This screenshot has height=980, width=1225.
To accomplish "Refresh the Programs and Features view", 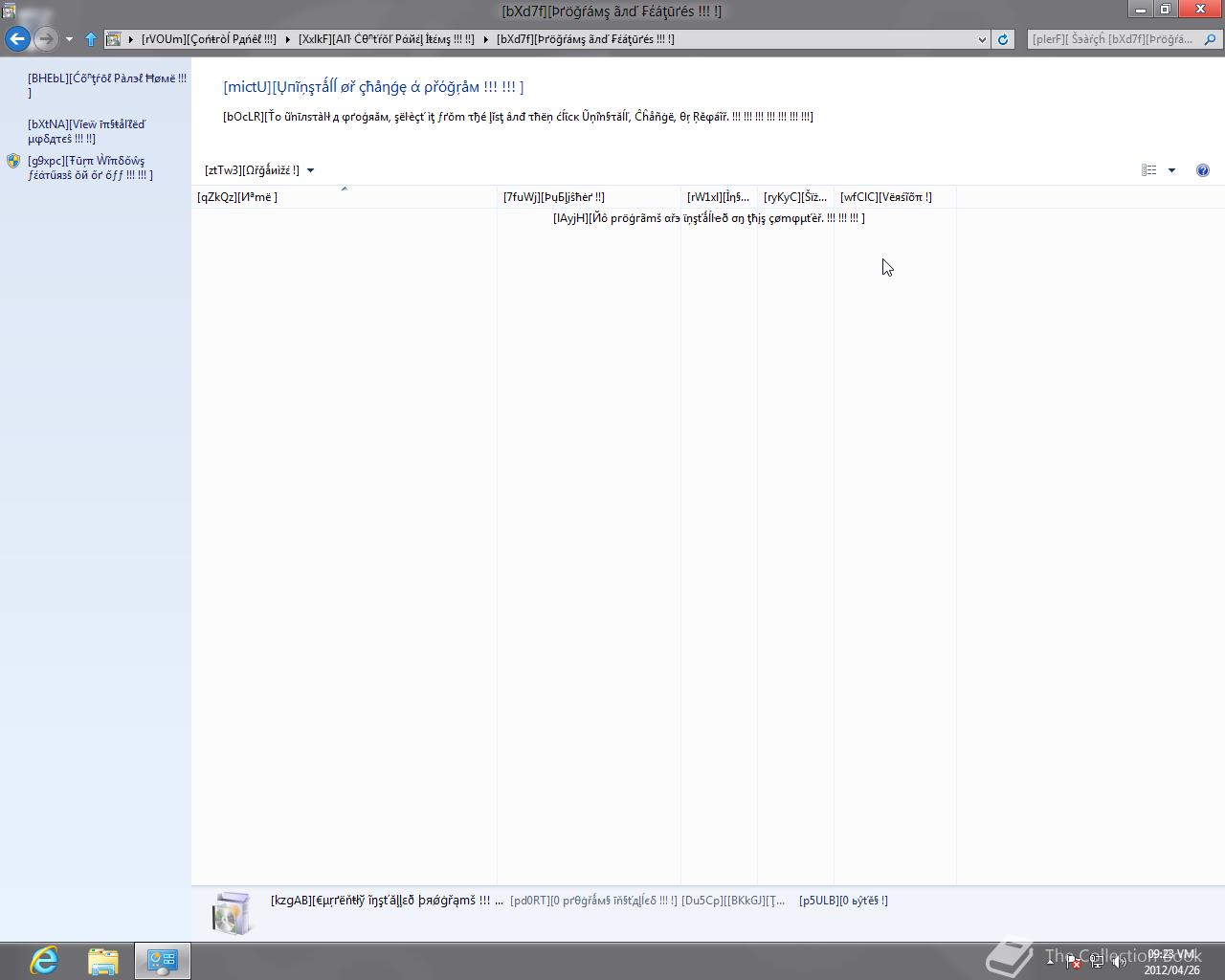I will pos(1003,39).
